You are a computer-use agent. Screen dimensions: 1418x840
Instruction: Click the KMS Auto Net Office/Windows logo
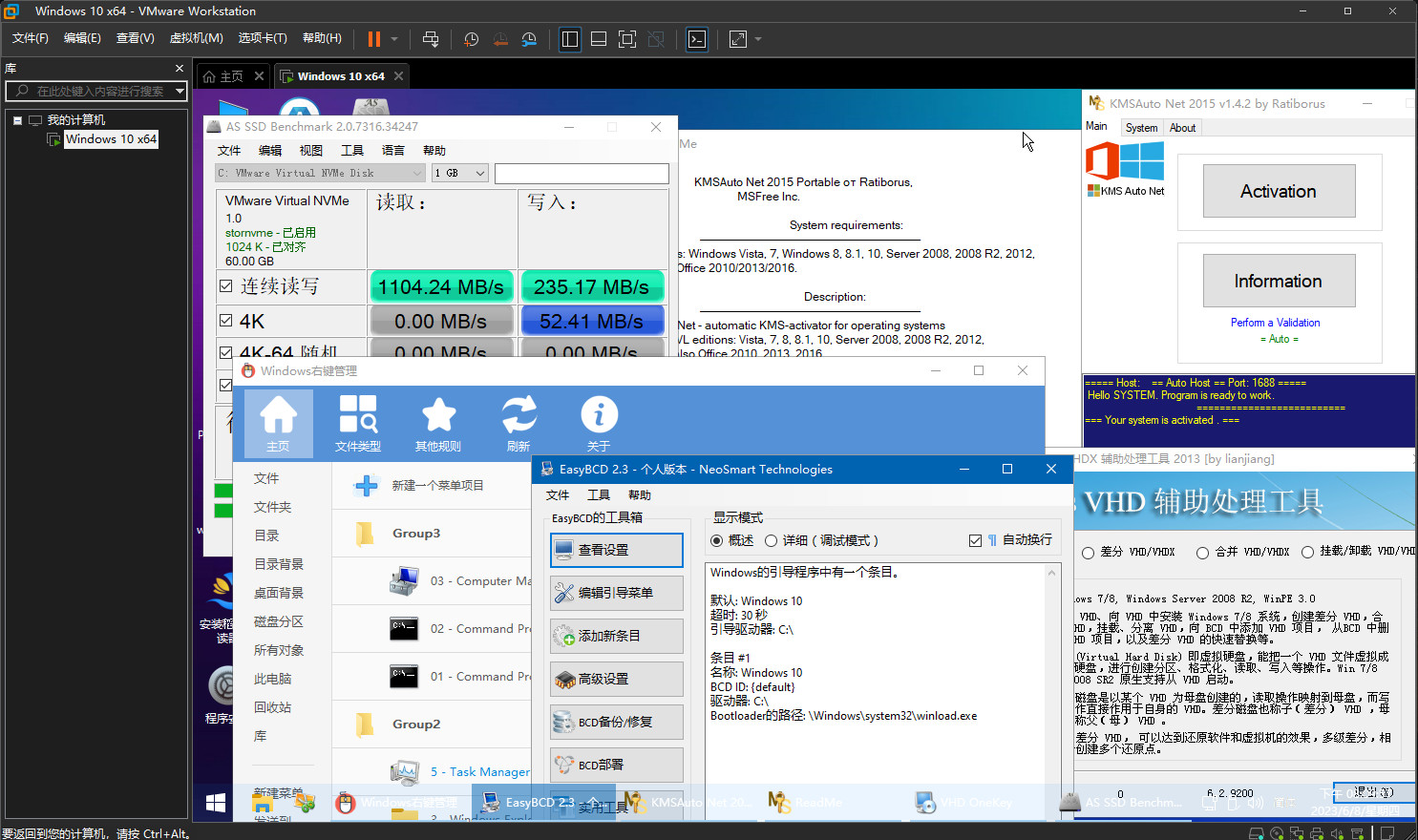pyautogui.click(x=1126, y=168)
